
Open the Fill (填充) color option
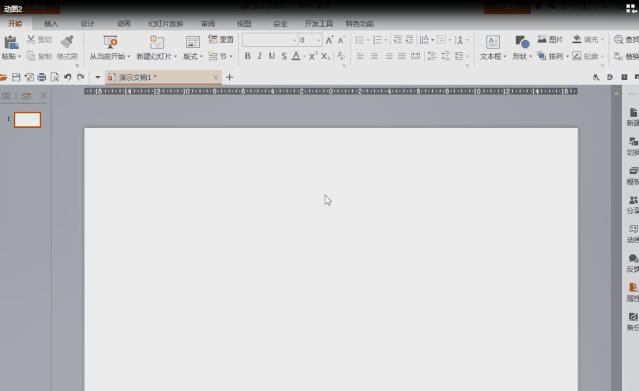588,40
